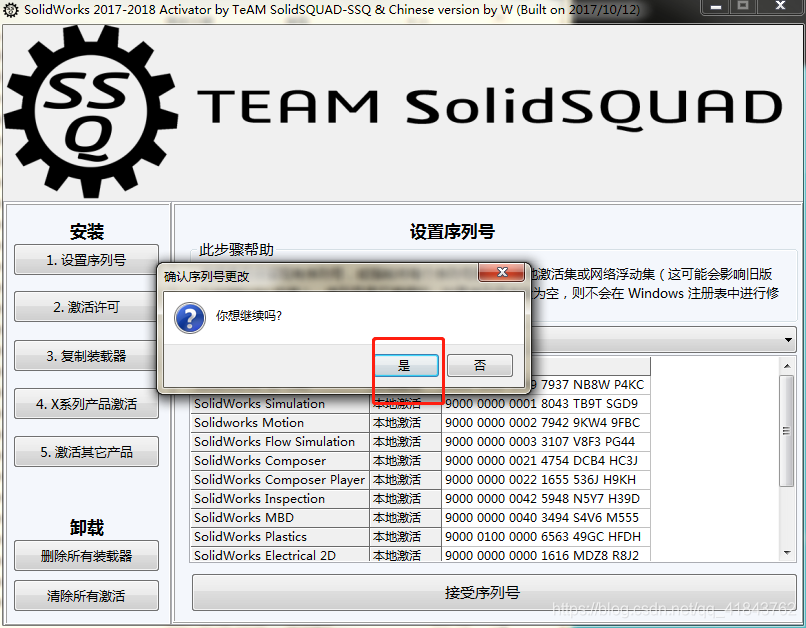
Task: Click 本地激活 in the SolidWorks Inspection row
Action: [406, 499]
